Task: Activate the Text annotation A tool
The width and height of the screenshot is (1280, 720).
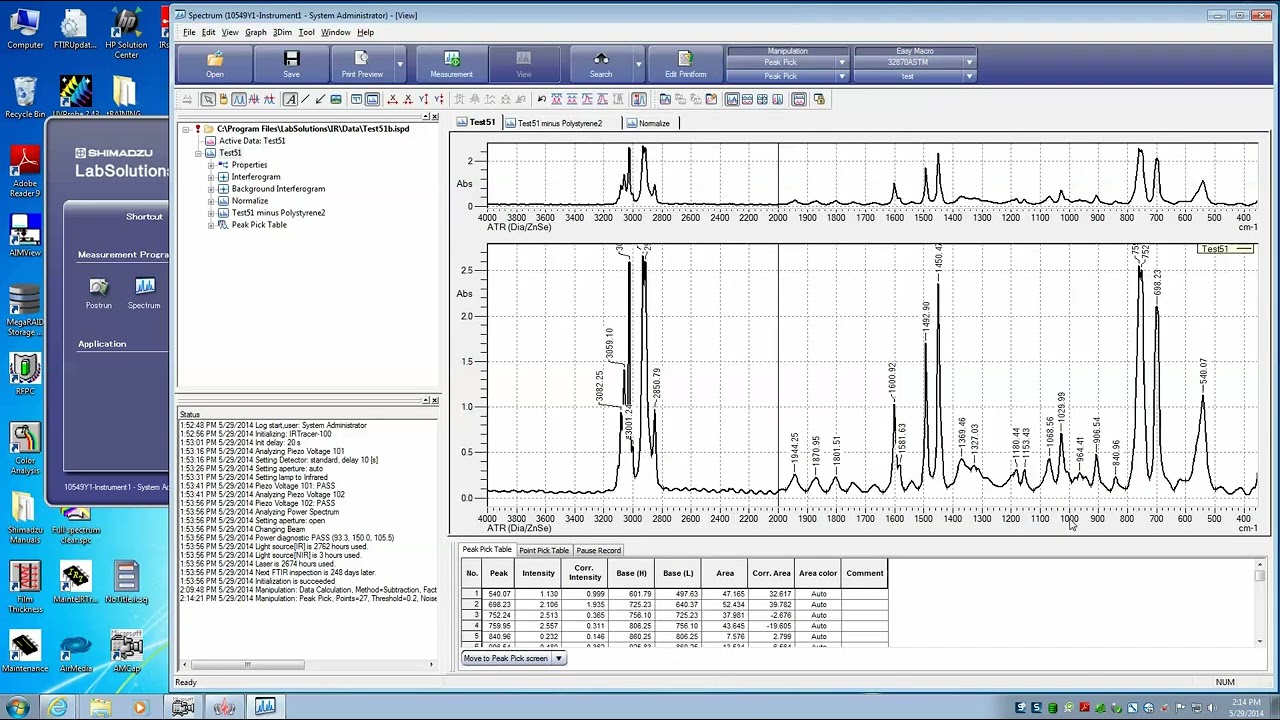Action: point(290,99)
